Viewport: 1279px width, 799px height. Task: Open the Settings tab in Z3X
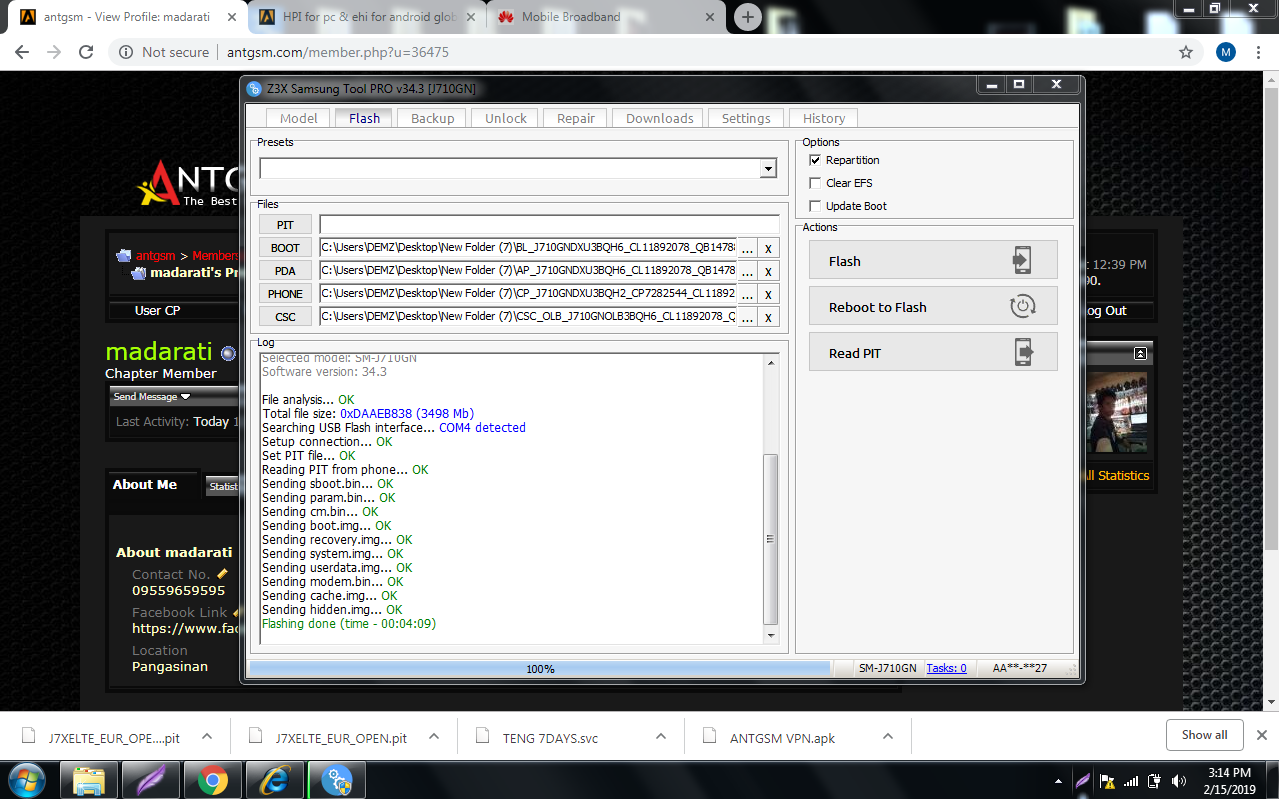tap(746, 118)
